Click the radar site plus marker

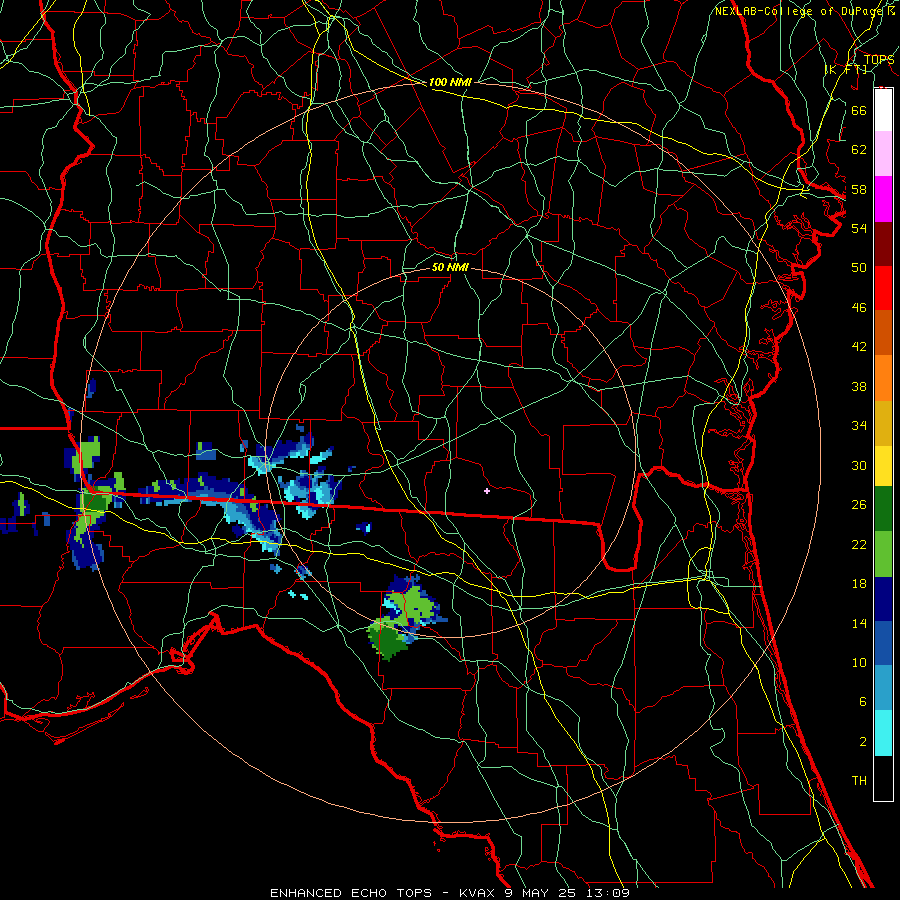point(487,491)
